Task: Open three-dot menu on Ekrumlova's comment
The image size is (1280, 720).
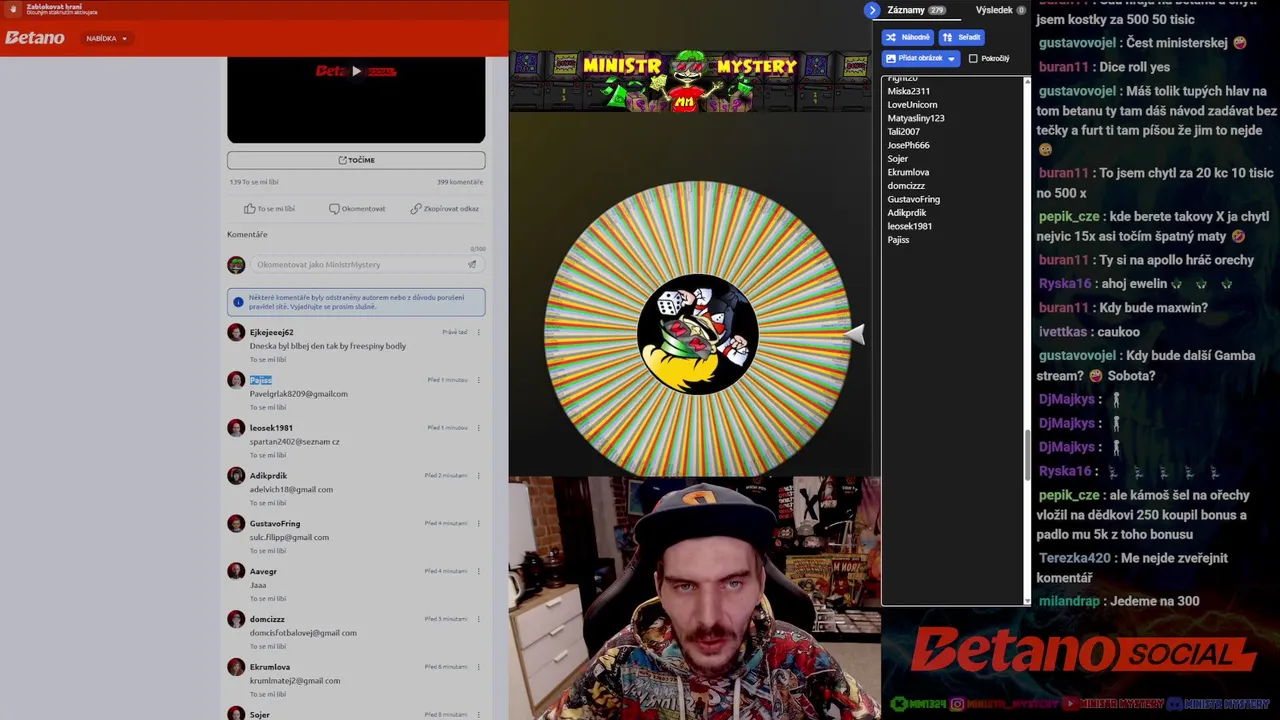Action: pyautogui.click(x=478, y=667)
